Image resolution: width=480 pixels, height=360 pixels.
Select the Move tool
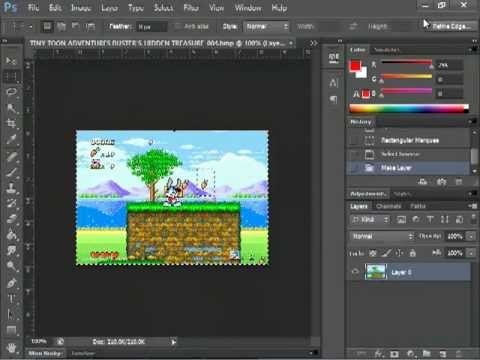coord(11,61)
